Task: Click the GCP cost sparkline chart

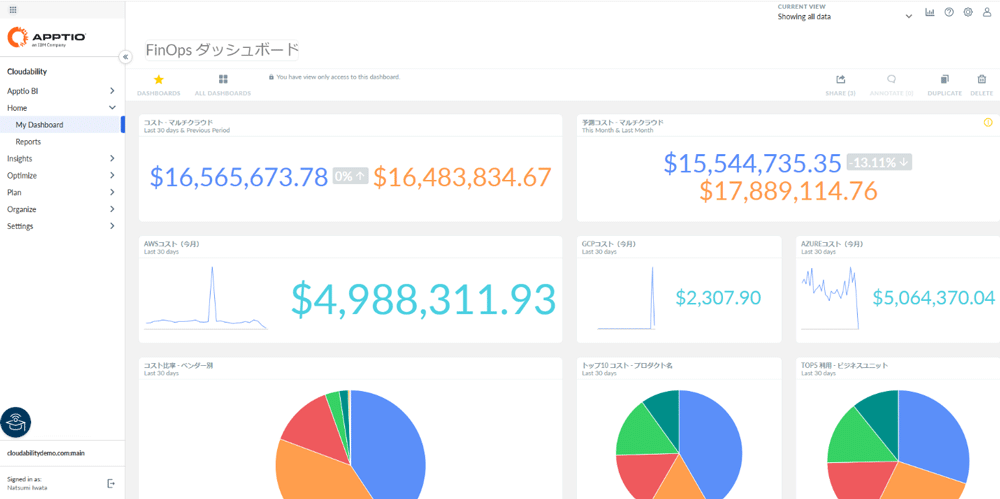Action: pyautogui.click(x=627, y=298)
